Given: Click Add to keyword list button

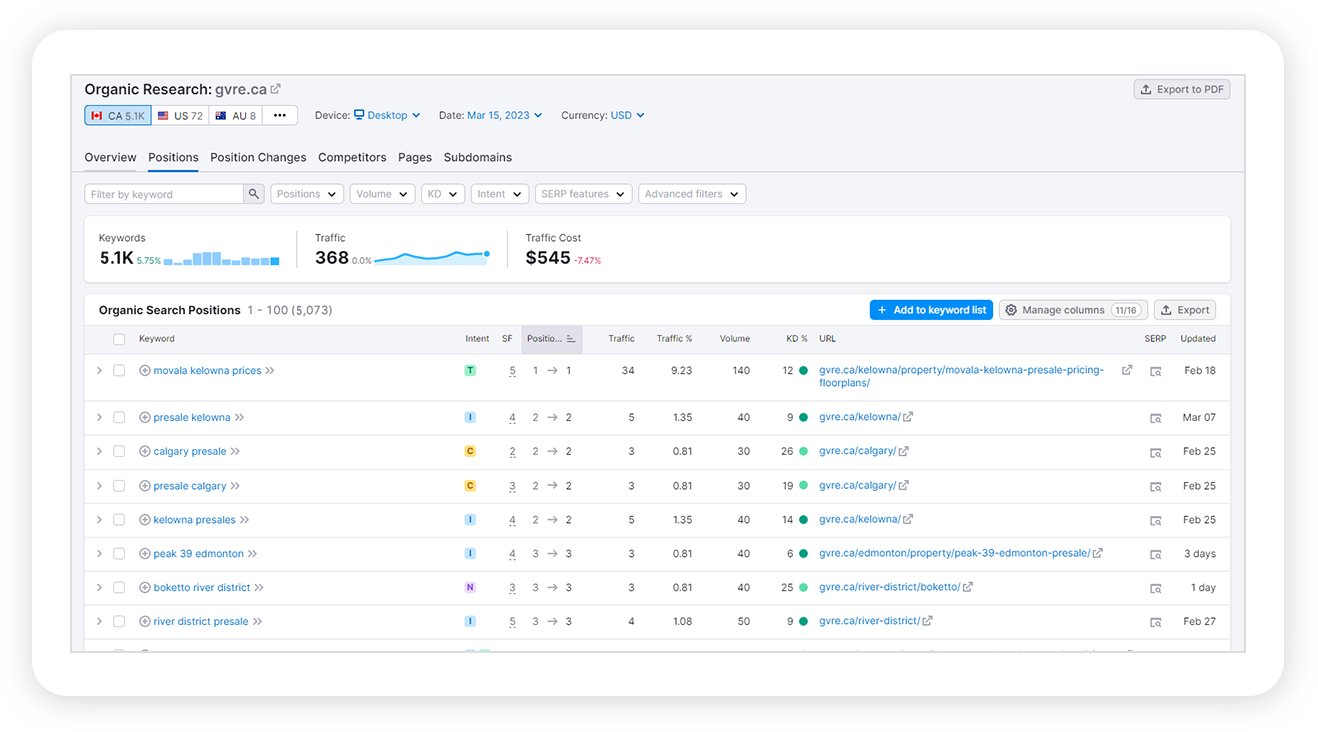Looking at the screenshot, I should tap(931, 310).
